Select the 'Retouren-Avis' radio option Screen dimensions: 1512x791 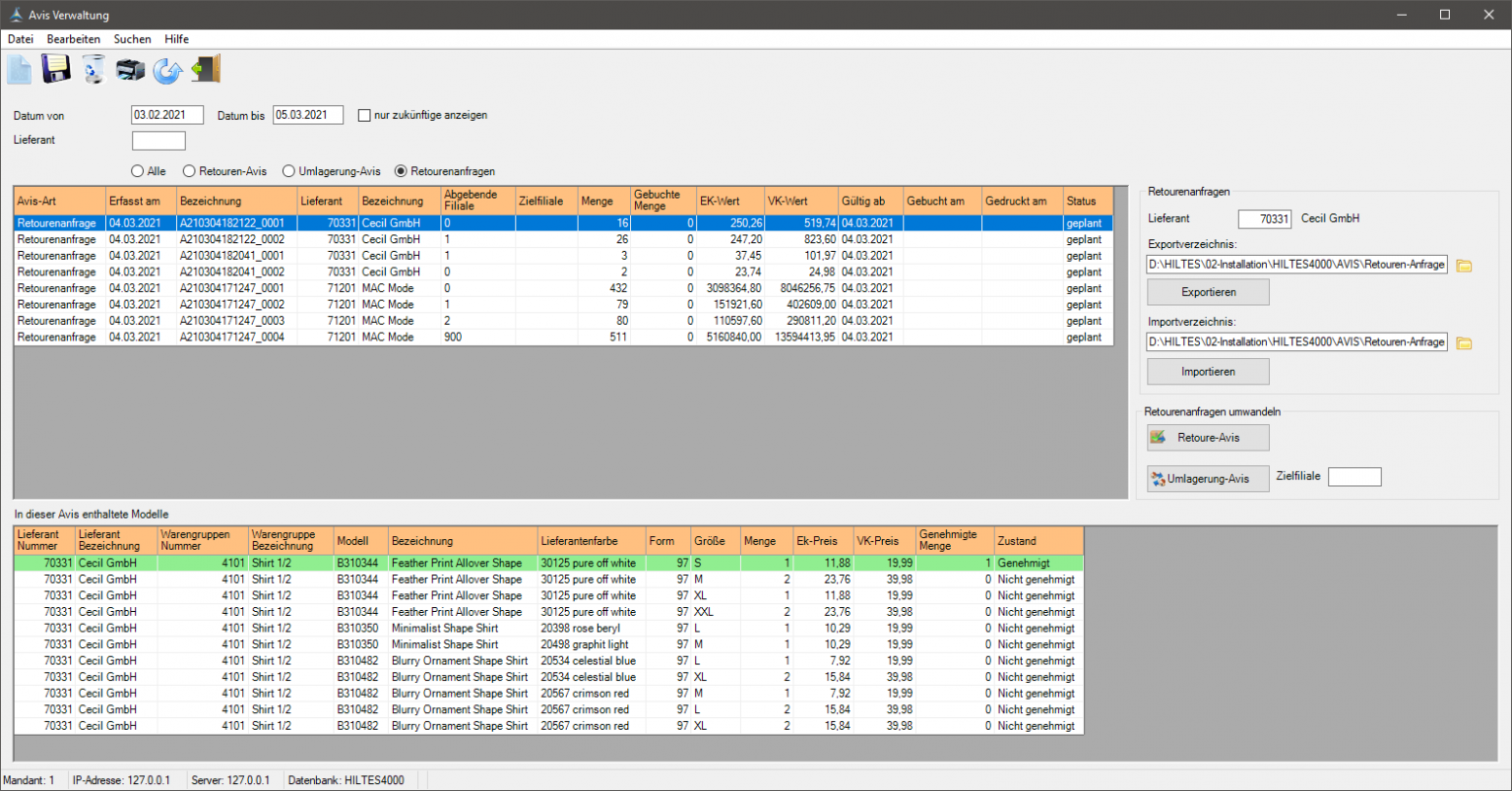point(190,171)
